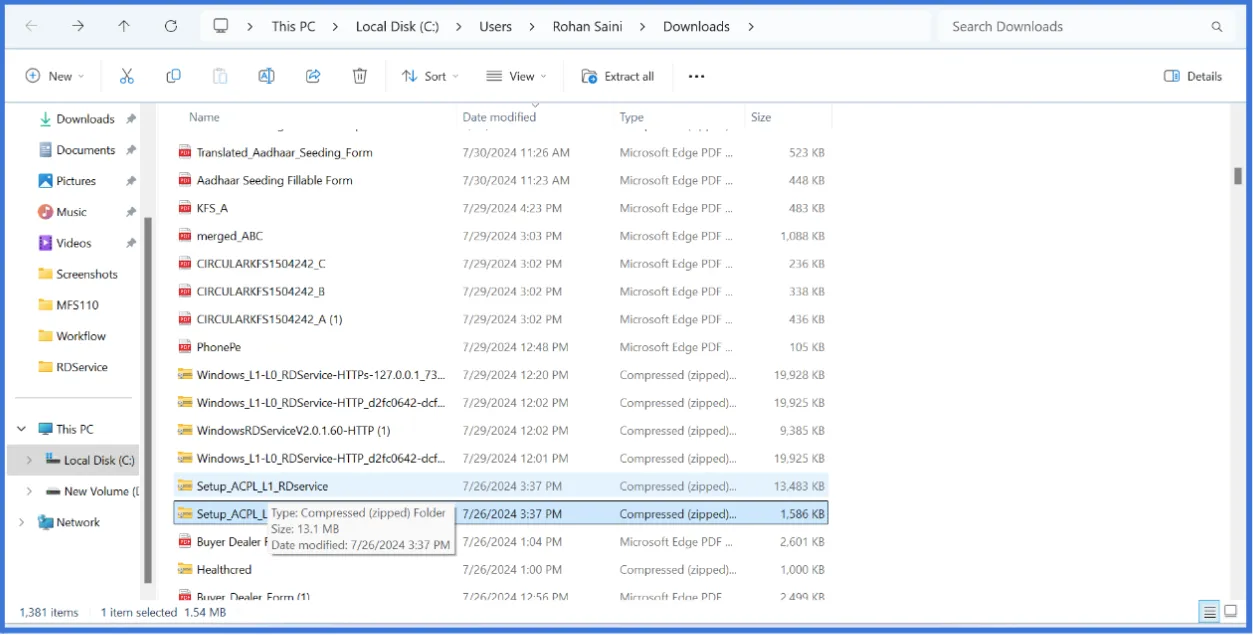The height and width of the screenshot is (635, 1253).
Task: Expand the Local Disk (C:) tree node
Action: point(29,460)
